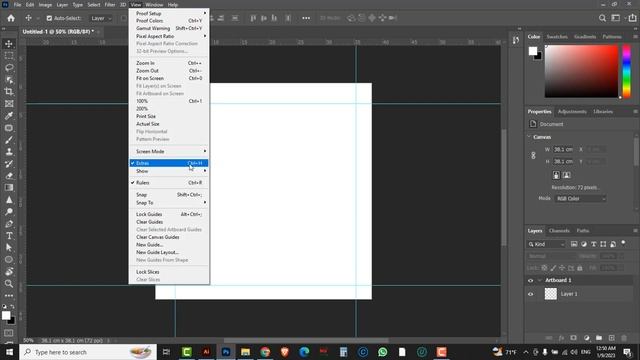Toggle the layer filter on/off switch

(x=623, y=243)
